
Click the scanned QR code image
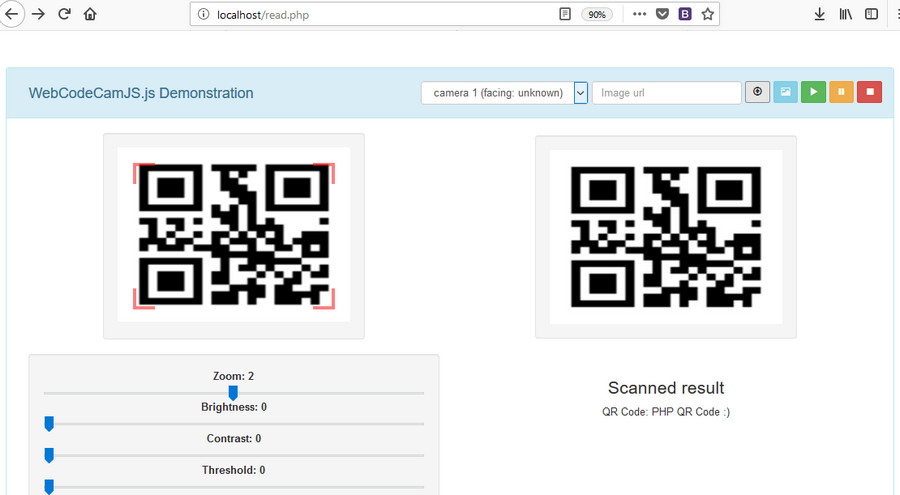coord(666,237)
